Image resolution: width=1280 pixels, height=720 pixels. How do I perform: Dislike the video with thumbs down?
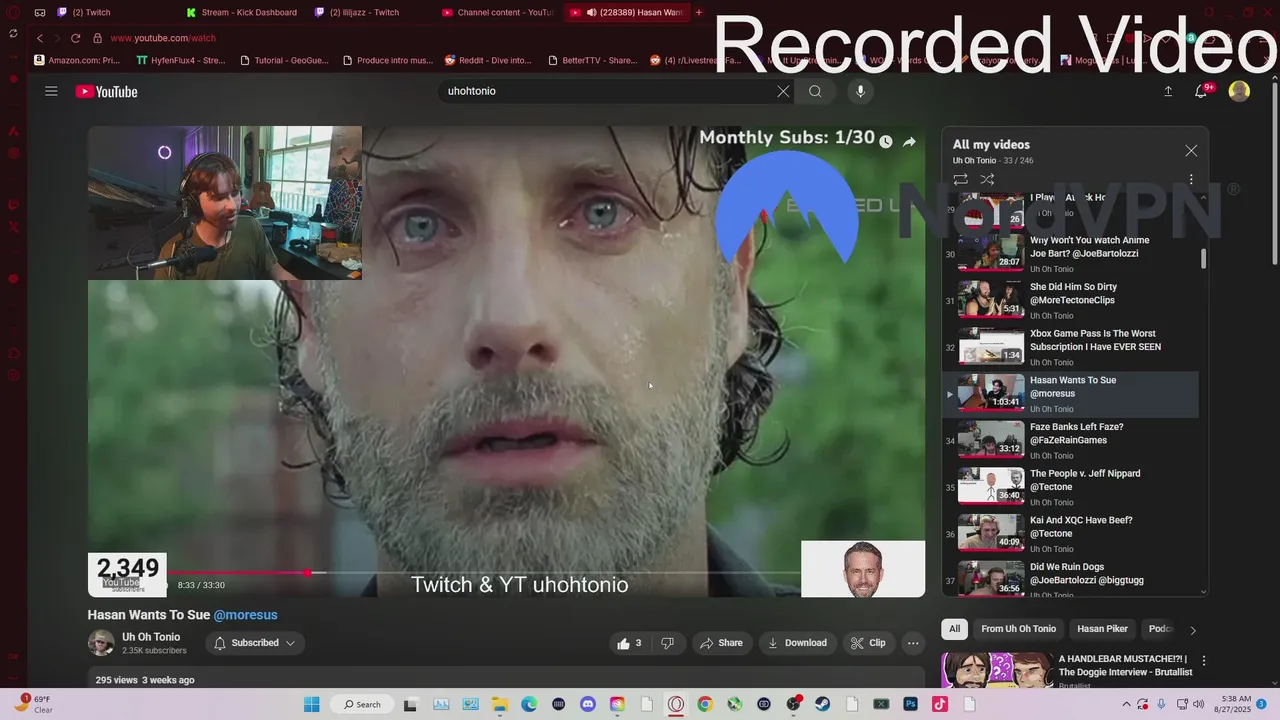point(667,643)
